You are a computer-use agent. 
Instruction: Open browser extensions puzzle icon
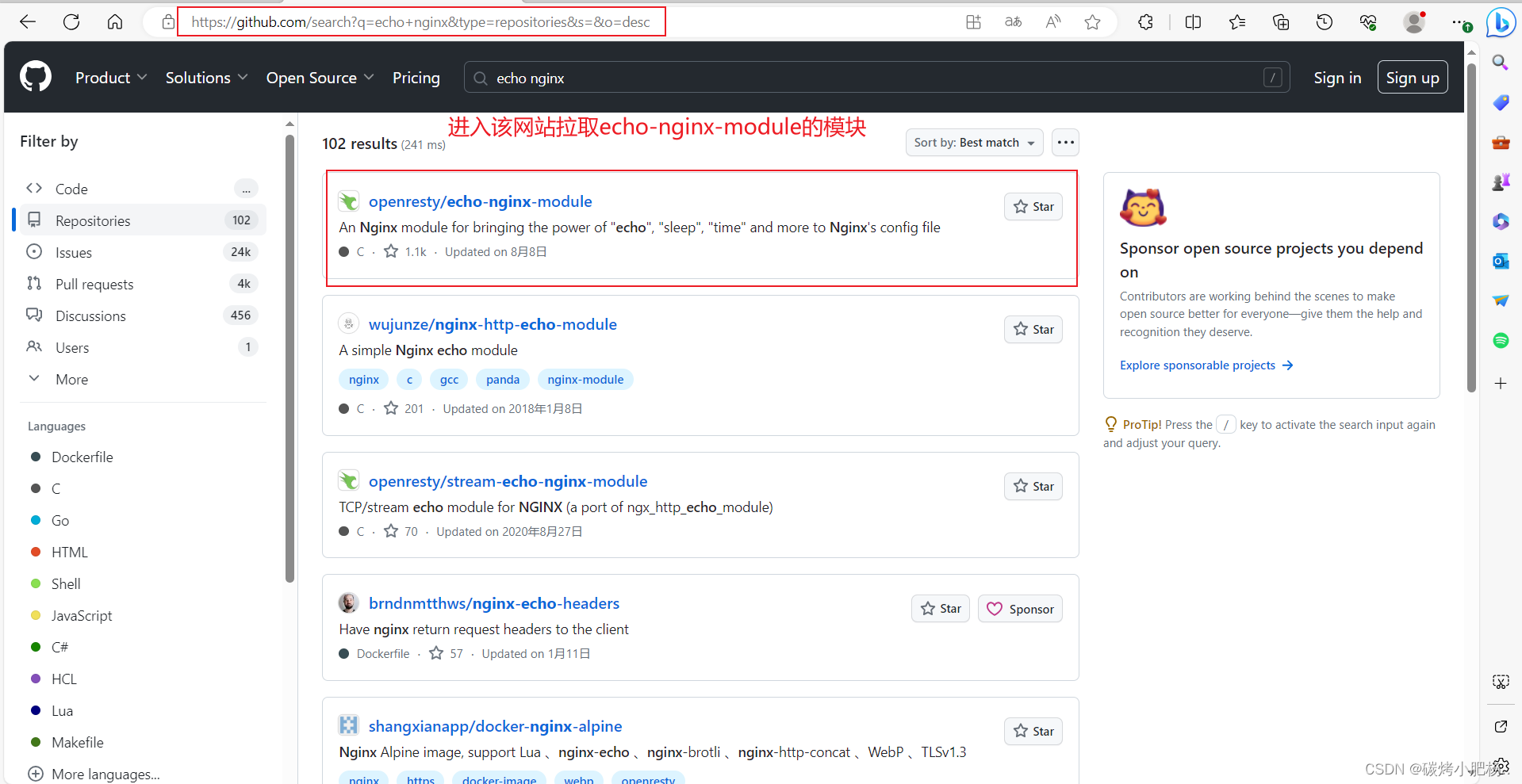(1145, 22)
